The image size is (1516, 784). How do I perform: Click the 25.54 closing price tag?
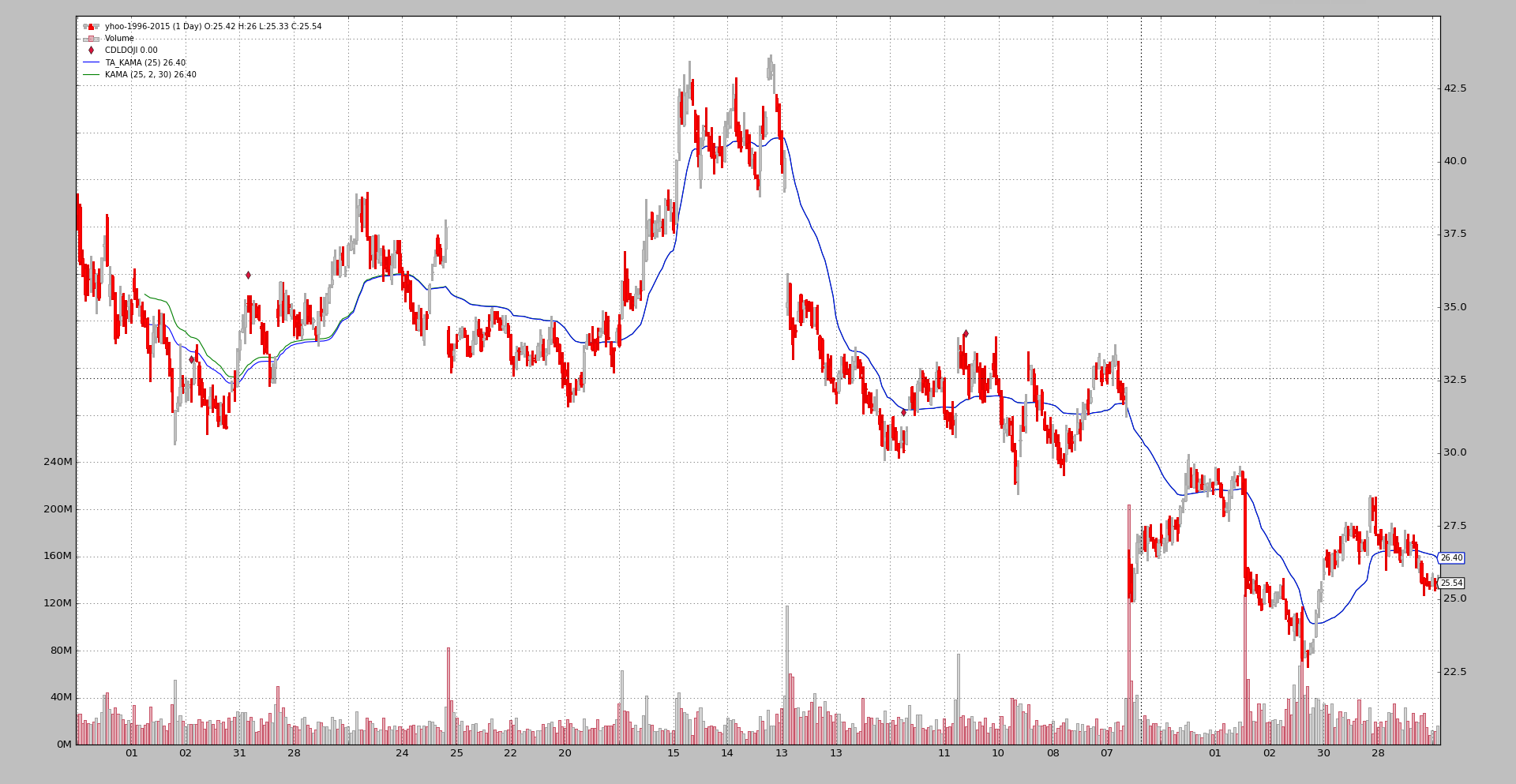coord(1451,583)
